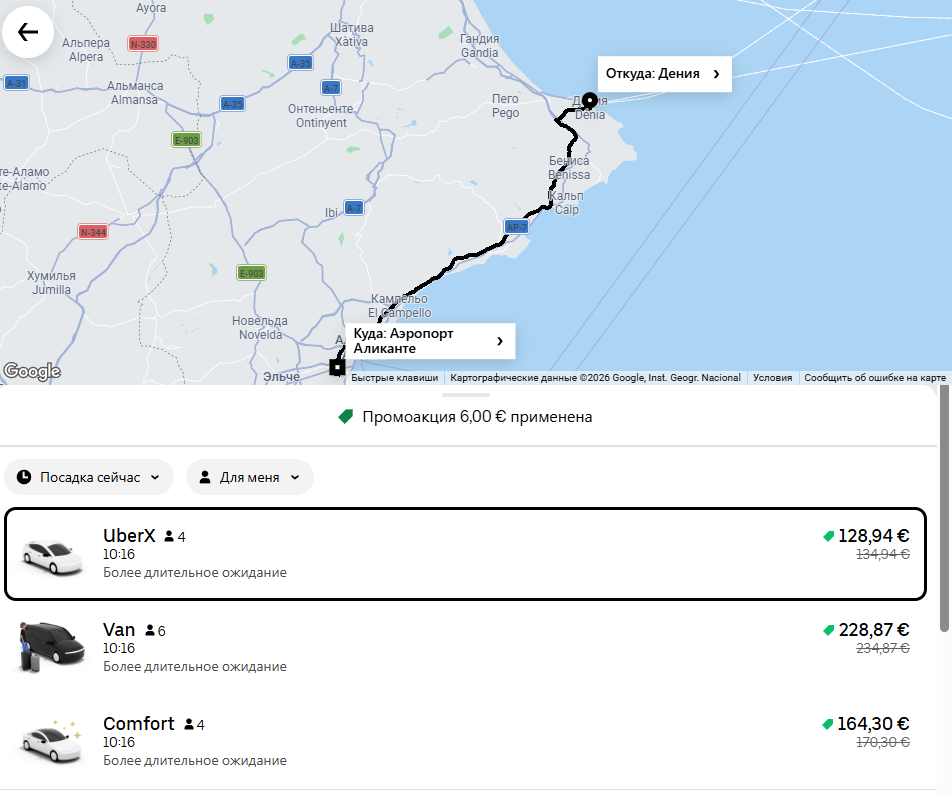952x794 pixels.
Task: Click the clock icon in 'Посадка сейчас'
Action: [24, 477]
